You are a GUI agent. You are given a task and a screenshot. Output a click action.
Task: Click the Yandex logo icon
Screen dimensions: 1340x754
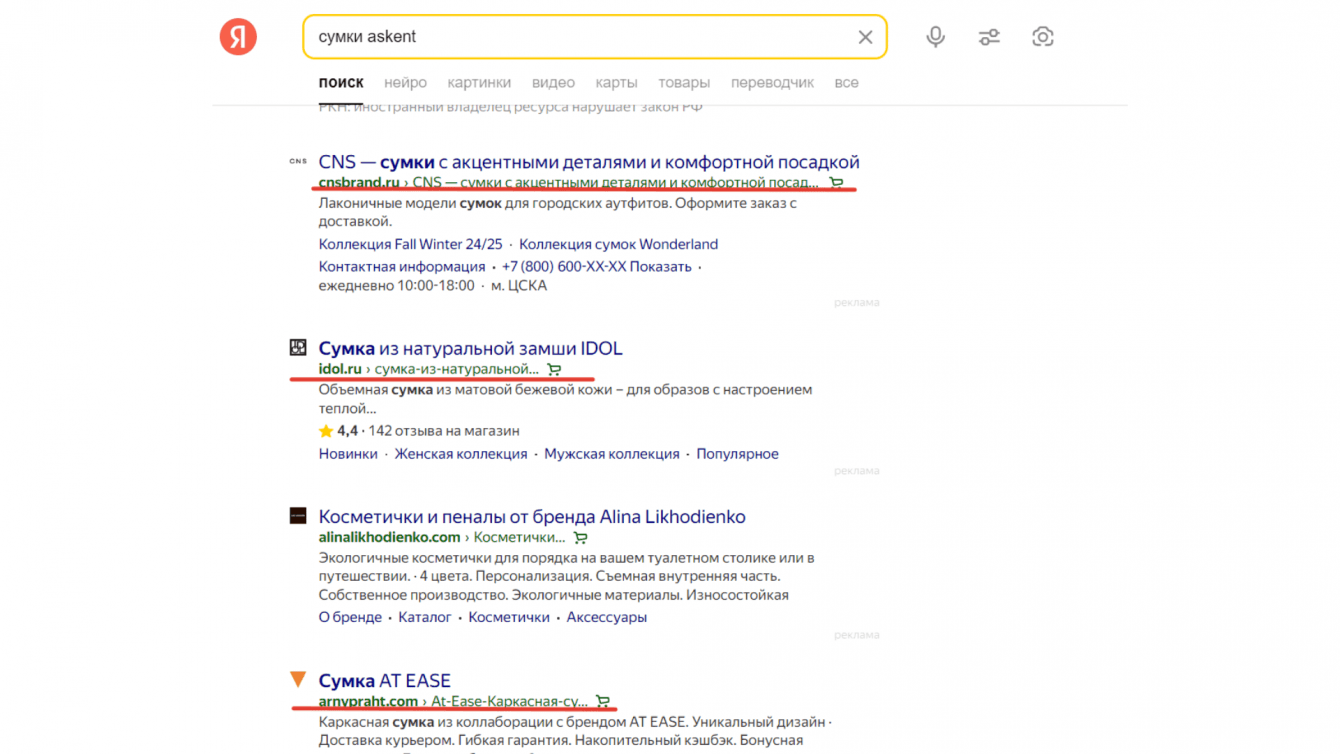point(238,37)
